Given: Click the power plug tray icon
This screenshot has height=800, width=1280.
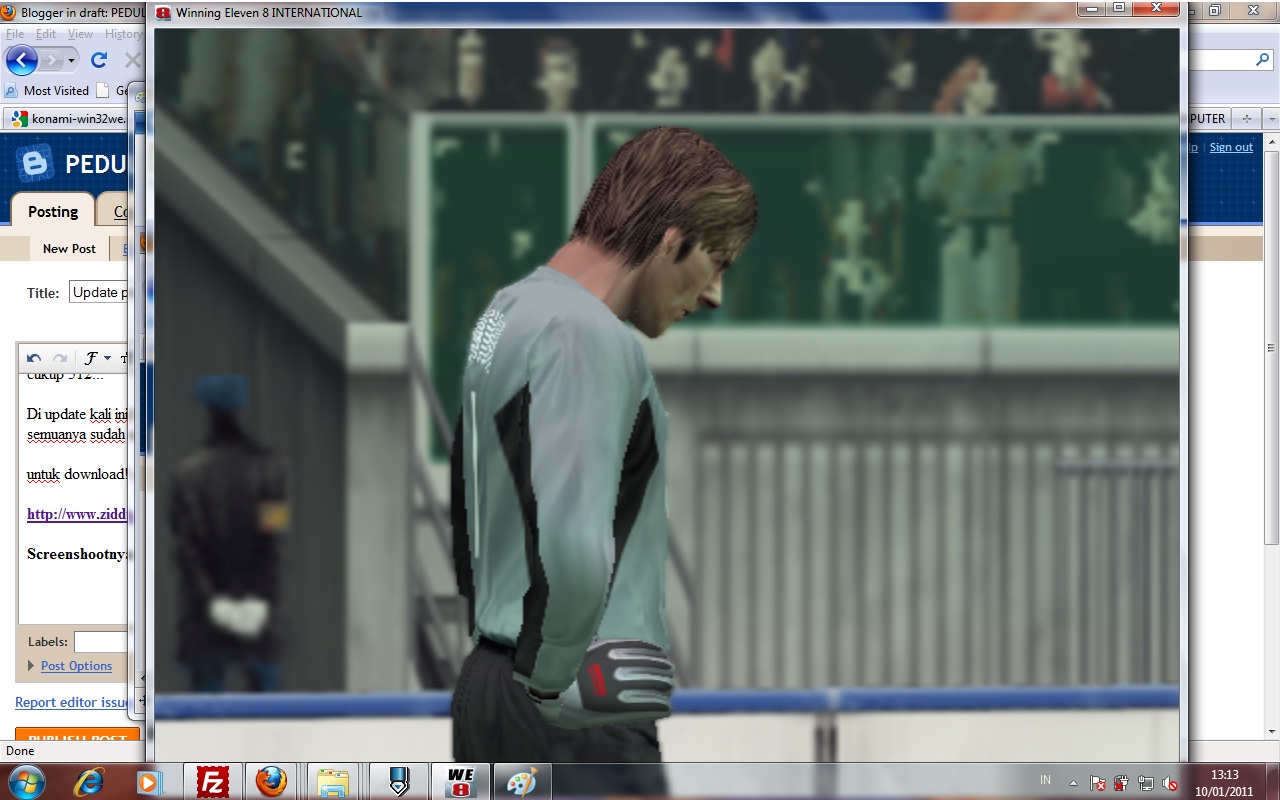Looking at the screenshot, I should click(1122, 784).
